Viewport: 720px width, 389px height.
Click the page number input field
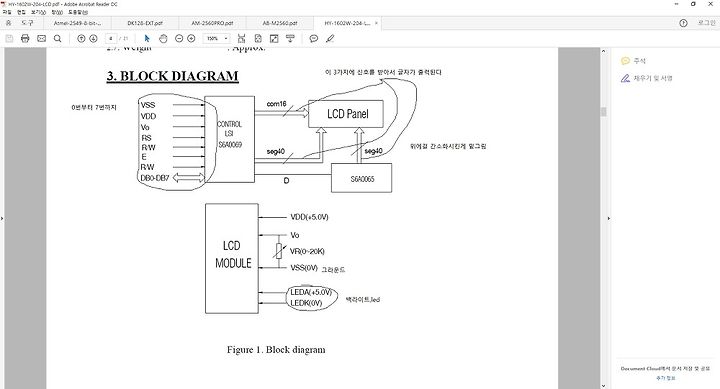[x=111, y=39]
